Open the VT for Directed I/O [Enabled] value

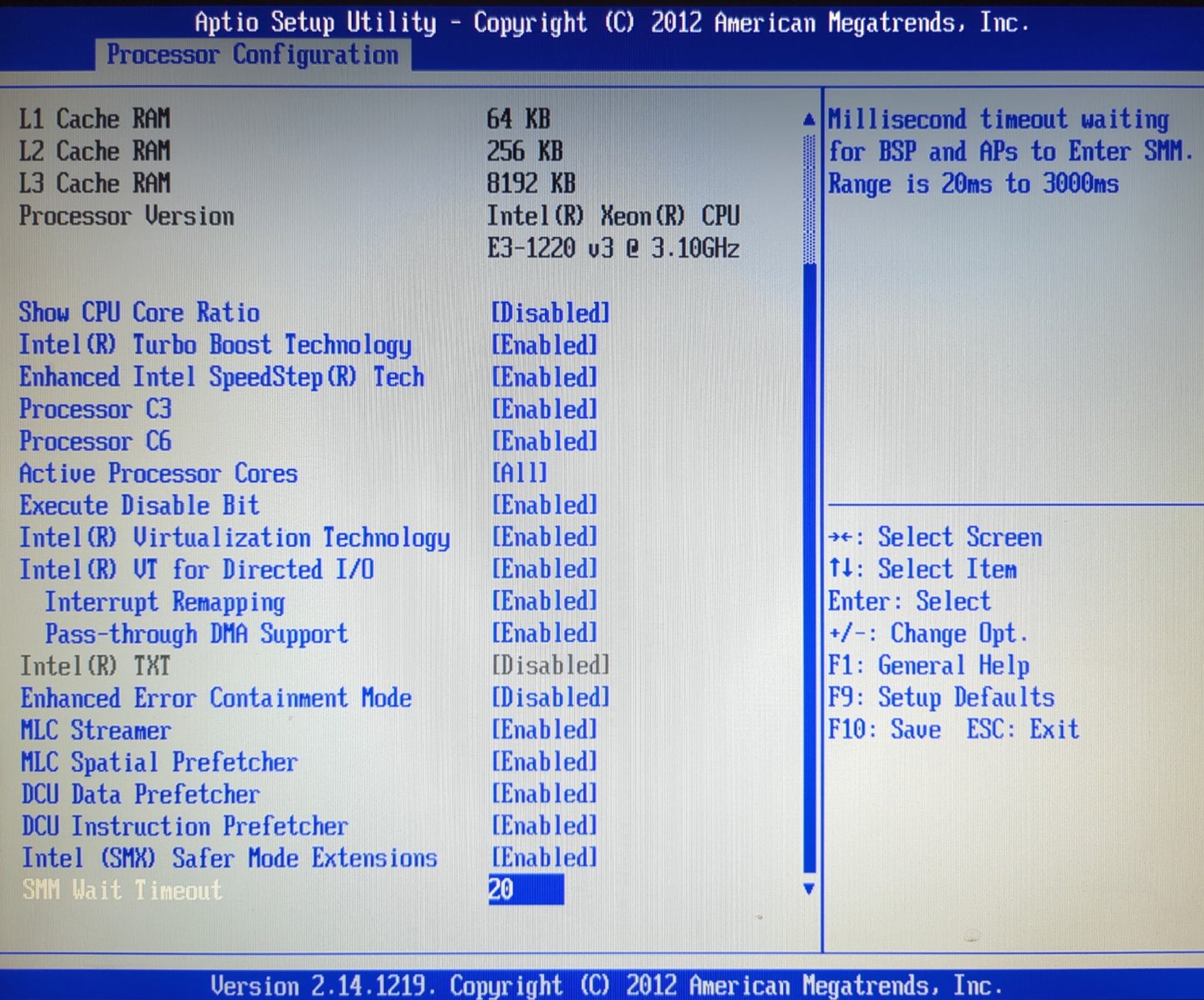tap(545, 569)
